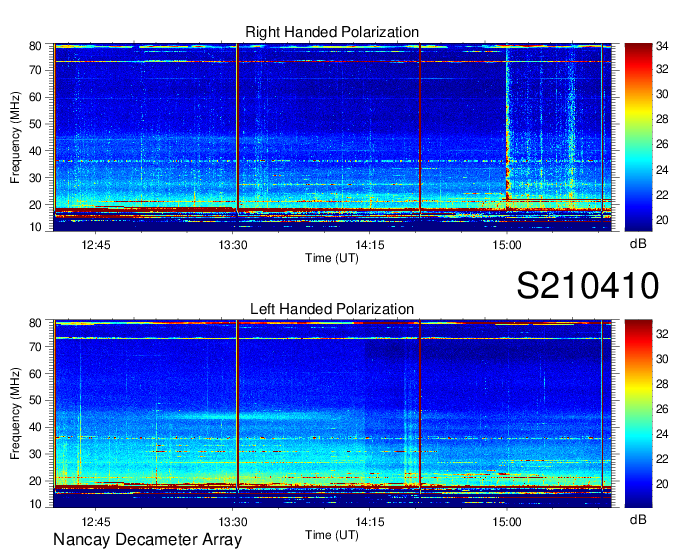Viewport: 680px width, 552px height.
Task: Click the 20 MHz label on bottom plot
Action: [x=35, y=481]
